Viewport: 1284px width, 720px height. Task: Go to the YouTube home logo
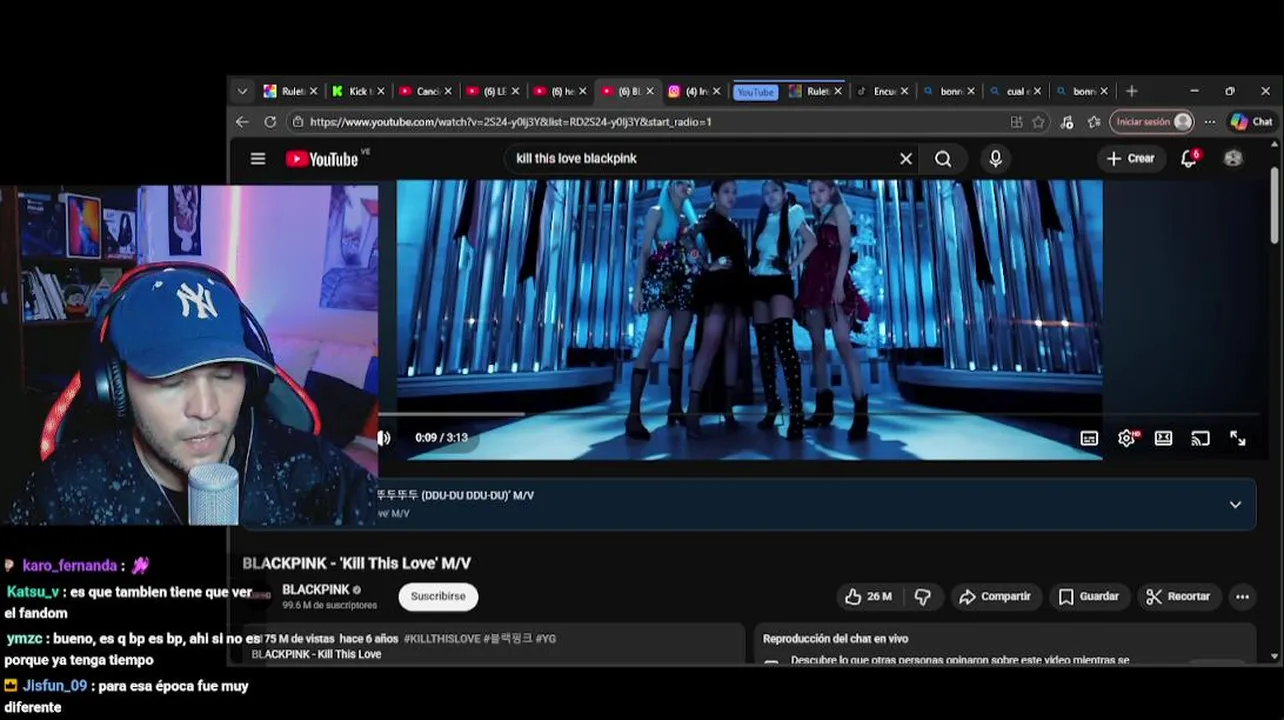click(x=322, y=159)
